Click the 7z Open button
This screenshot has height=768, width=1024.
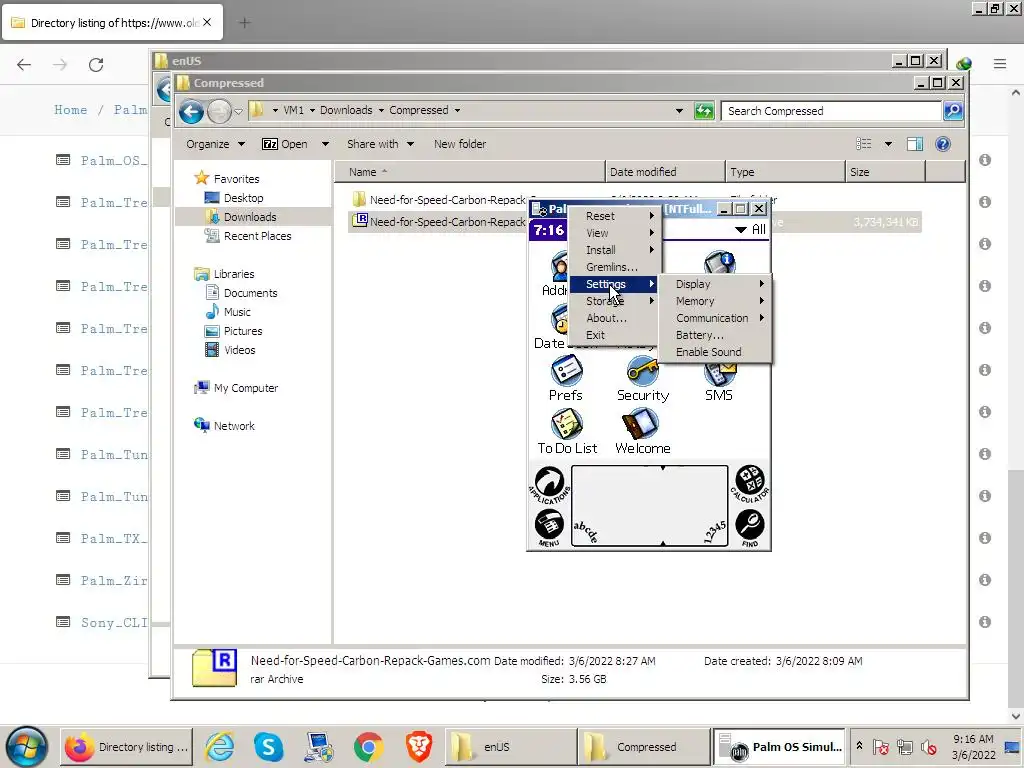point(285,144)
